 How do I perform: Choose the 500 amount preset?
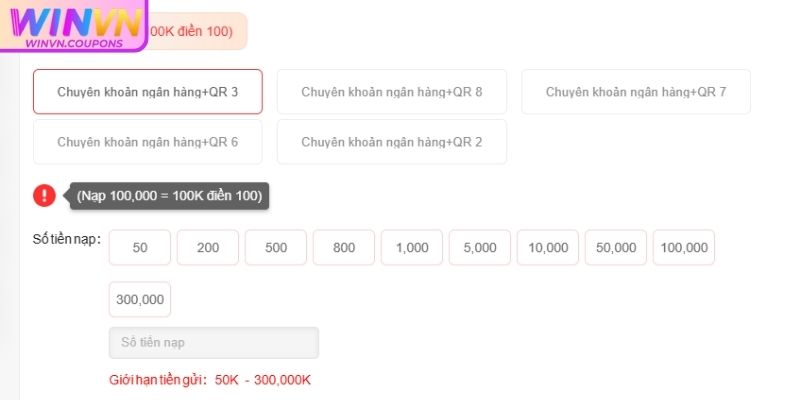pyautogui.click(x=276, y=248)
